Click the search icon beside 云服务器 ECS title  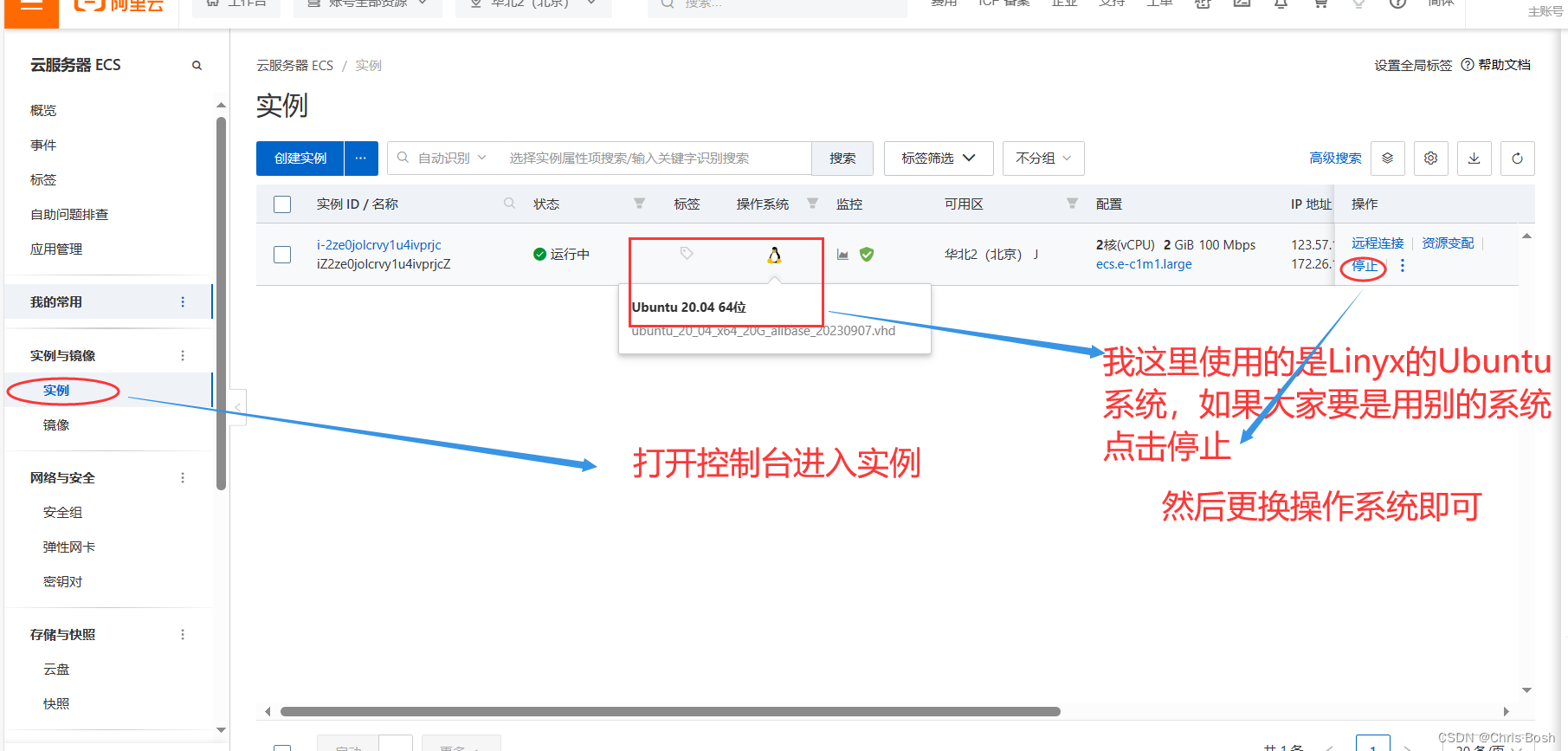click(197, 66)
